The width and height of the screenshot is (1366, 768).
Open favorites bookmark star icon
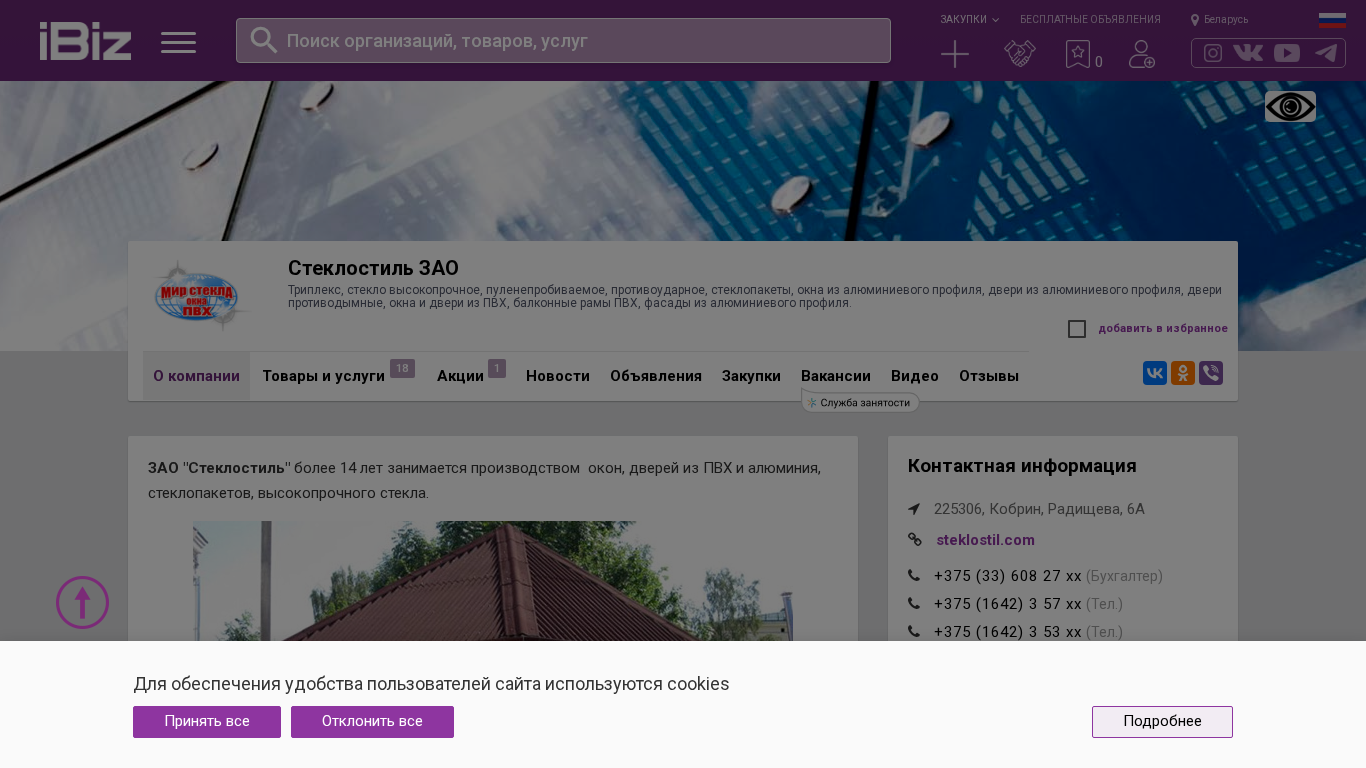(1078, 54)
